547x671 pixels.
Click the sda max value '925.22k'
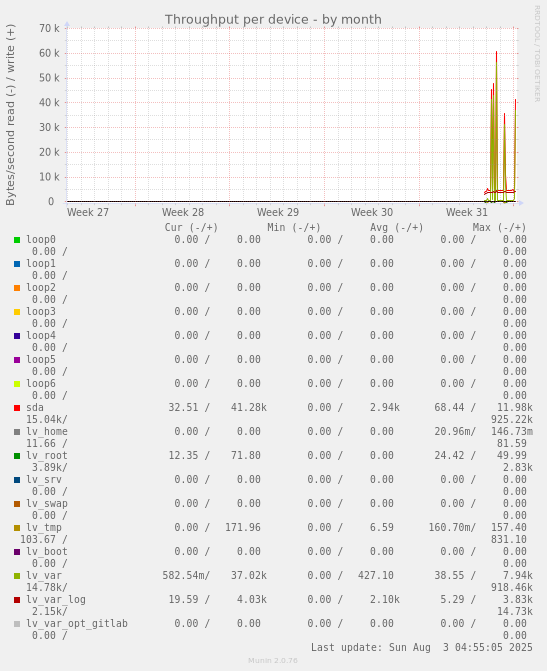[512, 420]
